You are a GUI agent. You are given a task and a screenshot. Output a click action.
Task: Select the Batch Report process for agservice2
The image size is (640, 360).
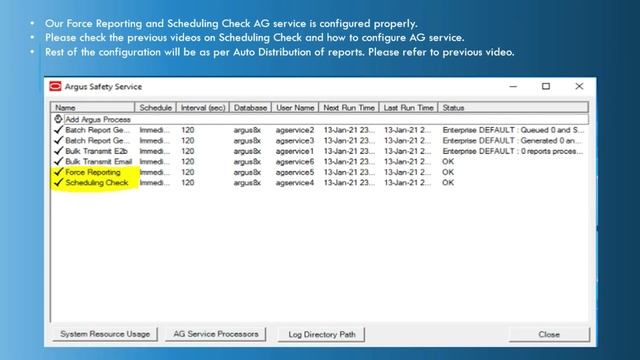click(x=320, y=130)
